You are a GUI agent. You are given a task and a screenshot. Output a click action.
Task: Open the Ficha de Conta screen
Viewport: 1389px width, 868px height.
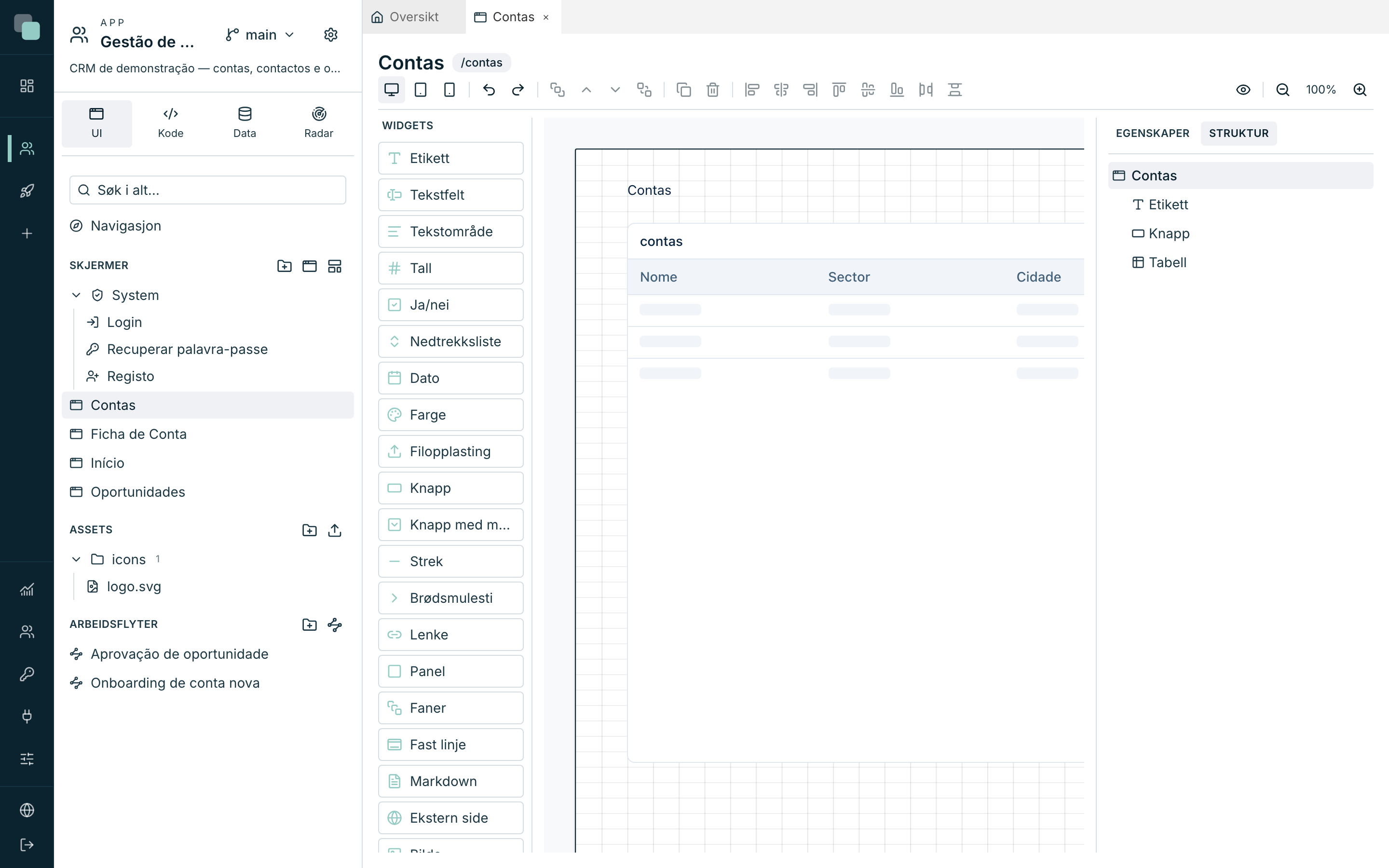coord(208,434)
